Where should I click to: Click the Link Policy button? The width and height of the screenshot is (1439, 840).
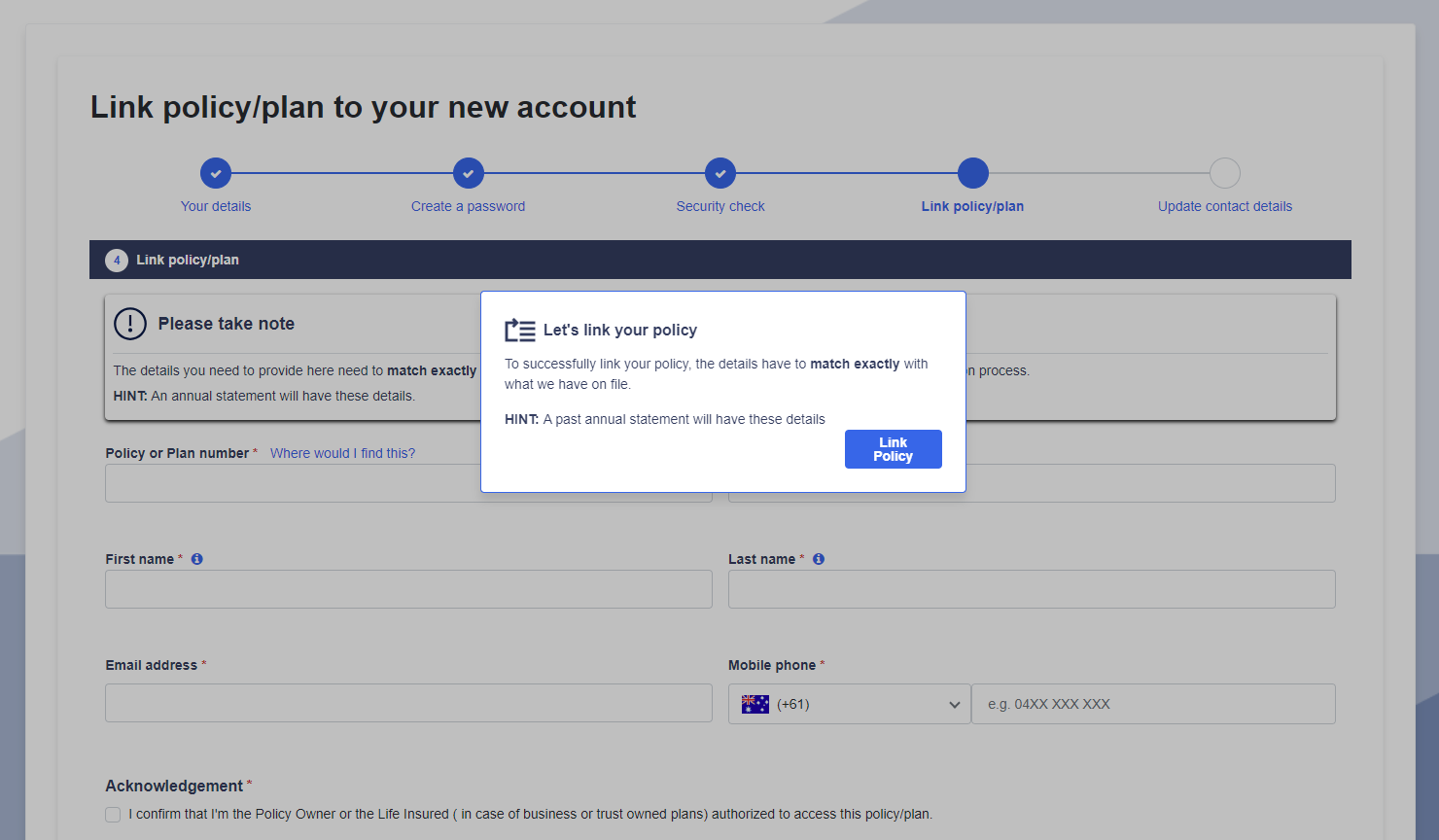click(x=893, y=449)
